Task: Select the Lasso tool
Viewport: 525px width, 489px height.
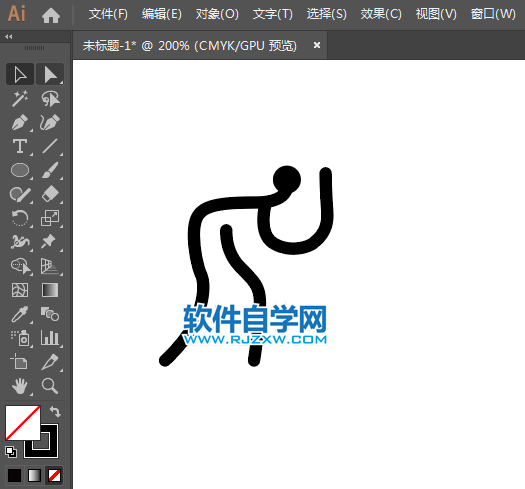Action: [50, 98]
